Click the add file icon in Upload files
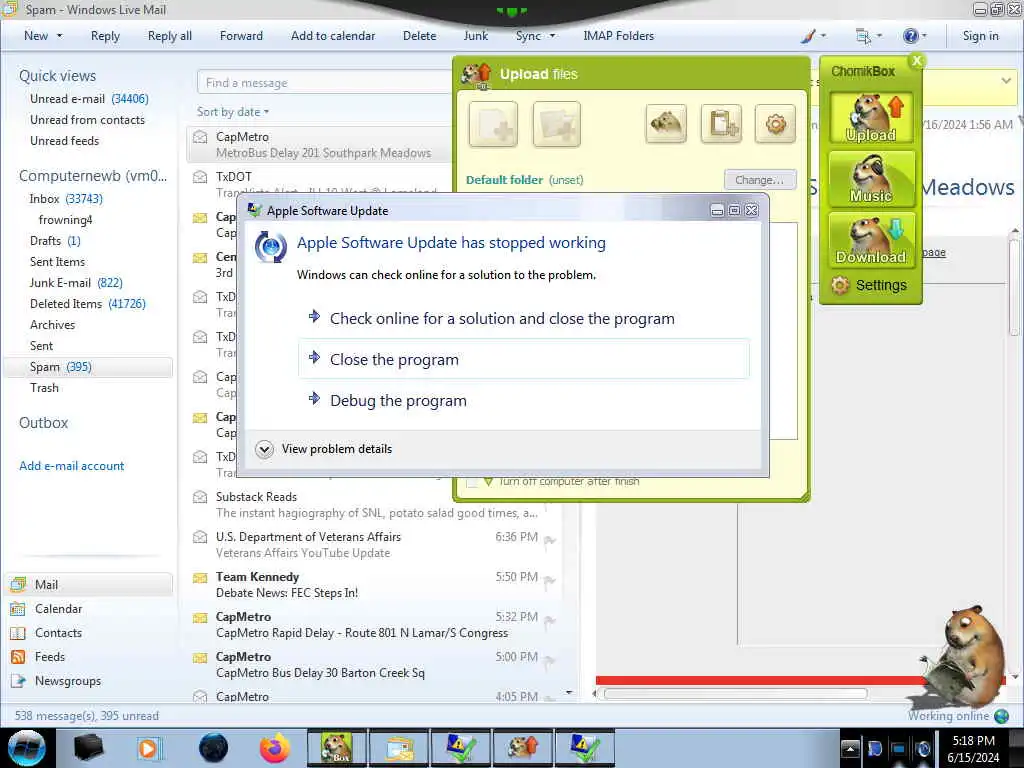The width and height of the screenshot is (1024, 768). [493, 124]
